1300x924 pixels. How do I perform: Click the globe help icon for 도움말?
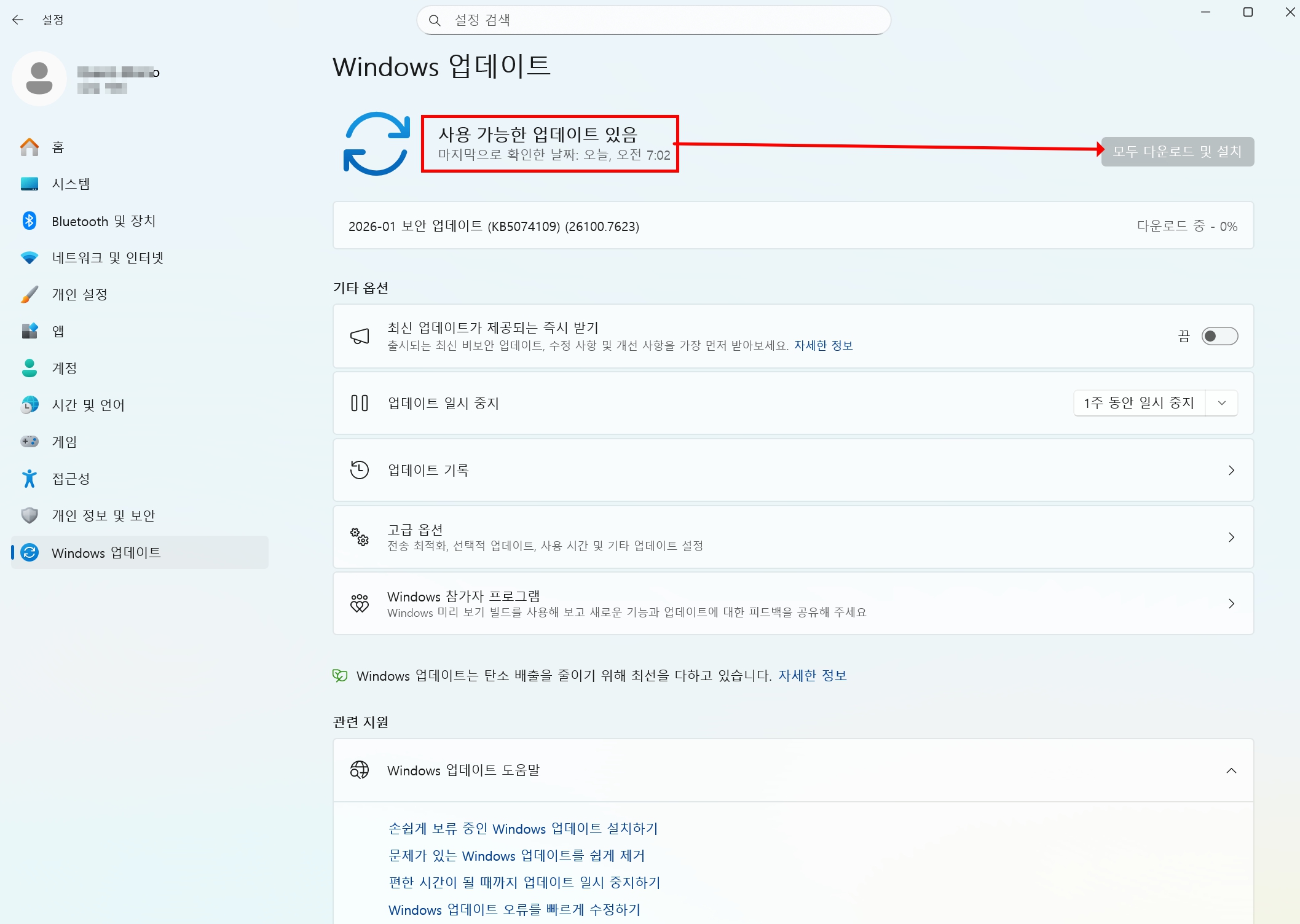pos(360,770)
